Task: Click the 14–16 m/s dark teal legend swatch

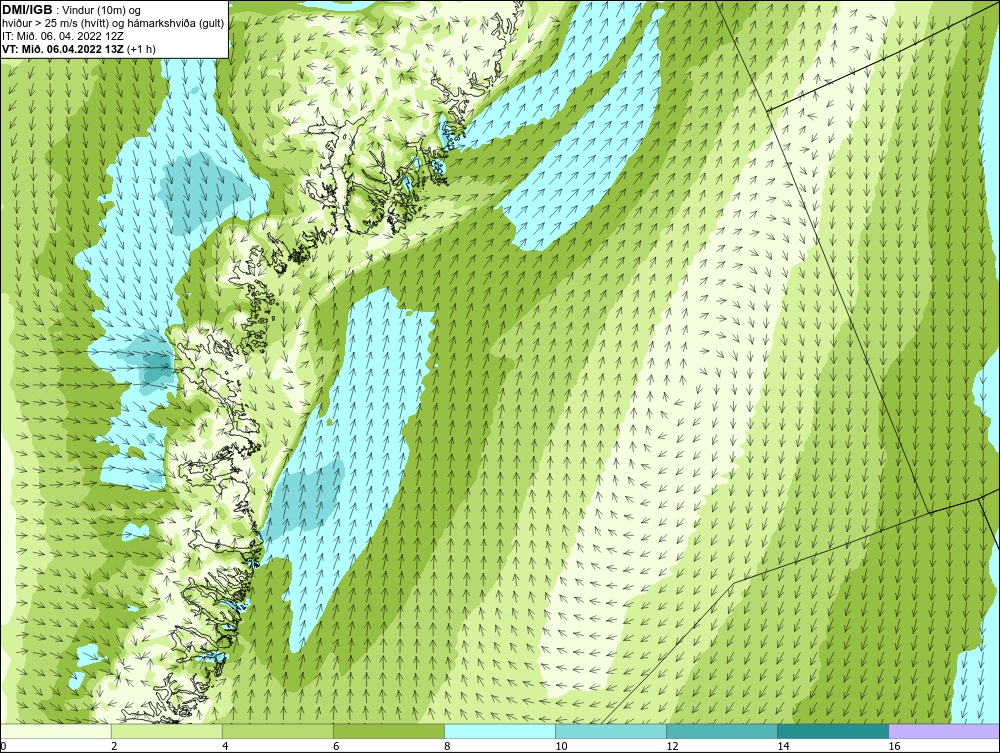Action: [833, 731]
